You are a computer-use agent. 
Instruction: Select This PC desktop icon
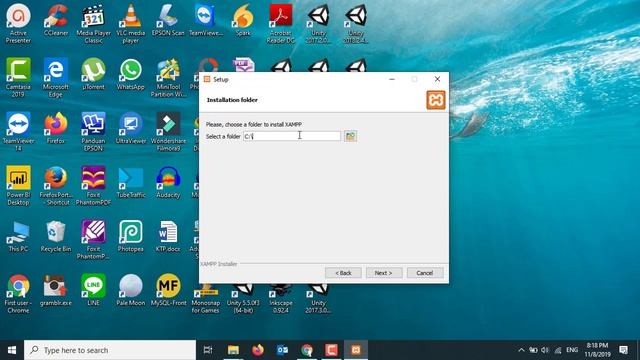tap(18, 236)
